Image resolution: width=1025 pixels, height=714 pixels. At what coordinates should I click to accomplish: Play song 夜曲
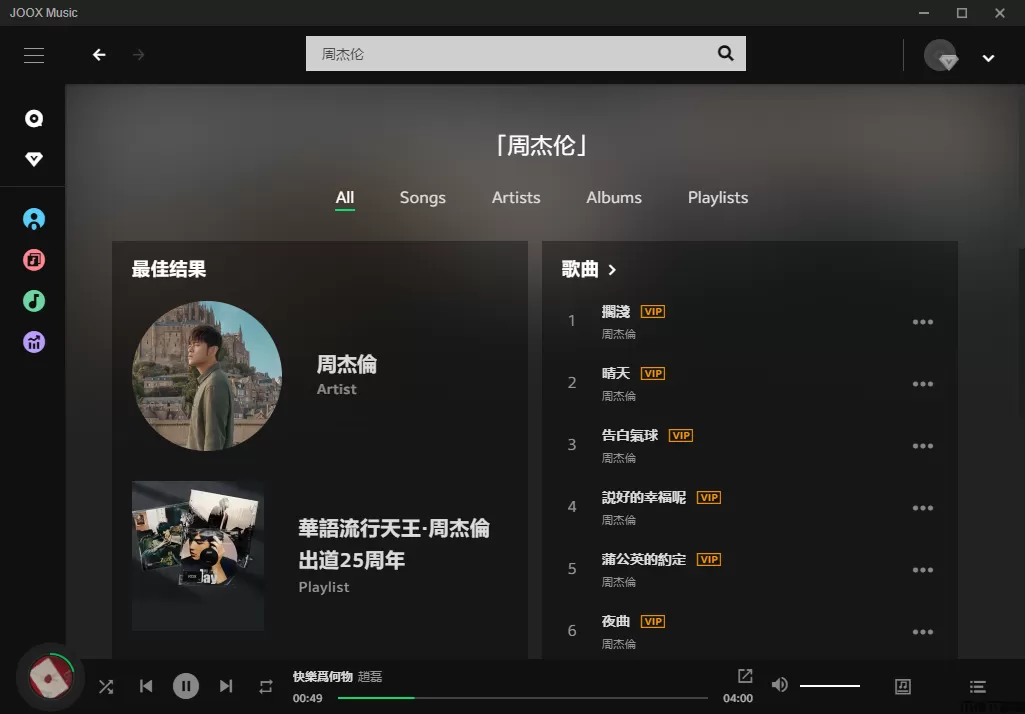pyautogui.click(x=616, y=621)
